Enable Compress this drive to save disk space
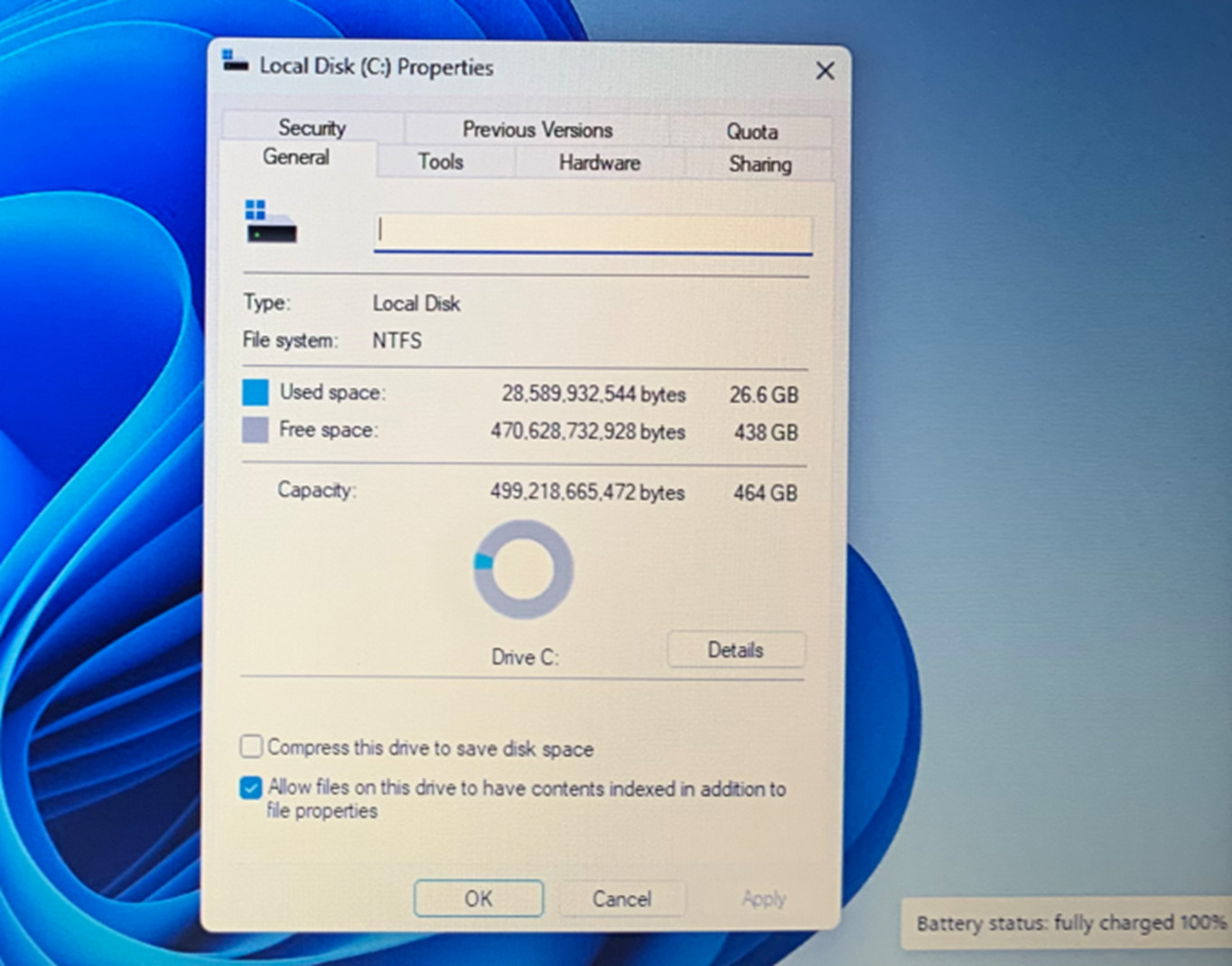Image resolution: width=1232 pixels, height=966 pixels. (x=251, y=747)
